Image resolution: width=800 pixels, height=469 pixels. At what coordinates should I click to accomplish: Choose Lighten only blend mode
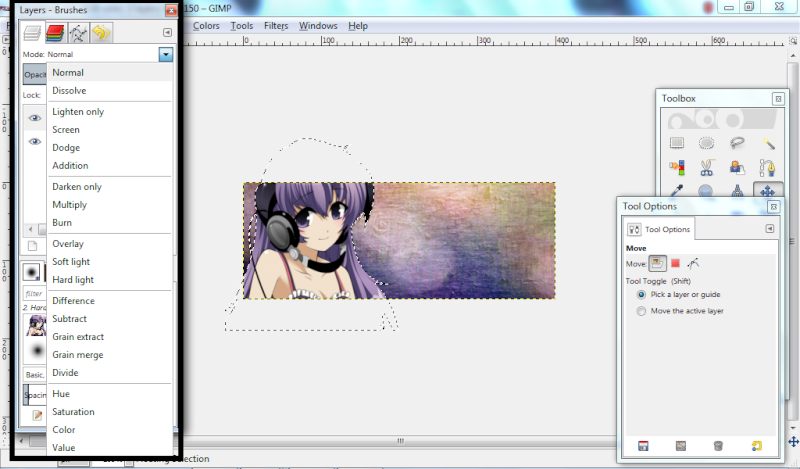coord(110,111)
